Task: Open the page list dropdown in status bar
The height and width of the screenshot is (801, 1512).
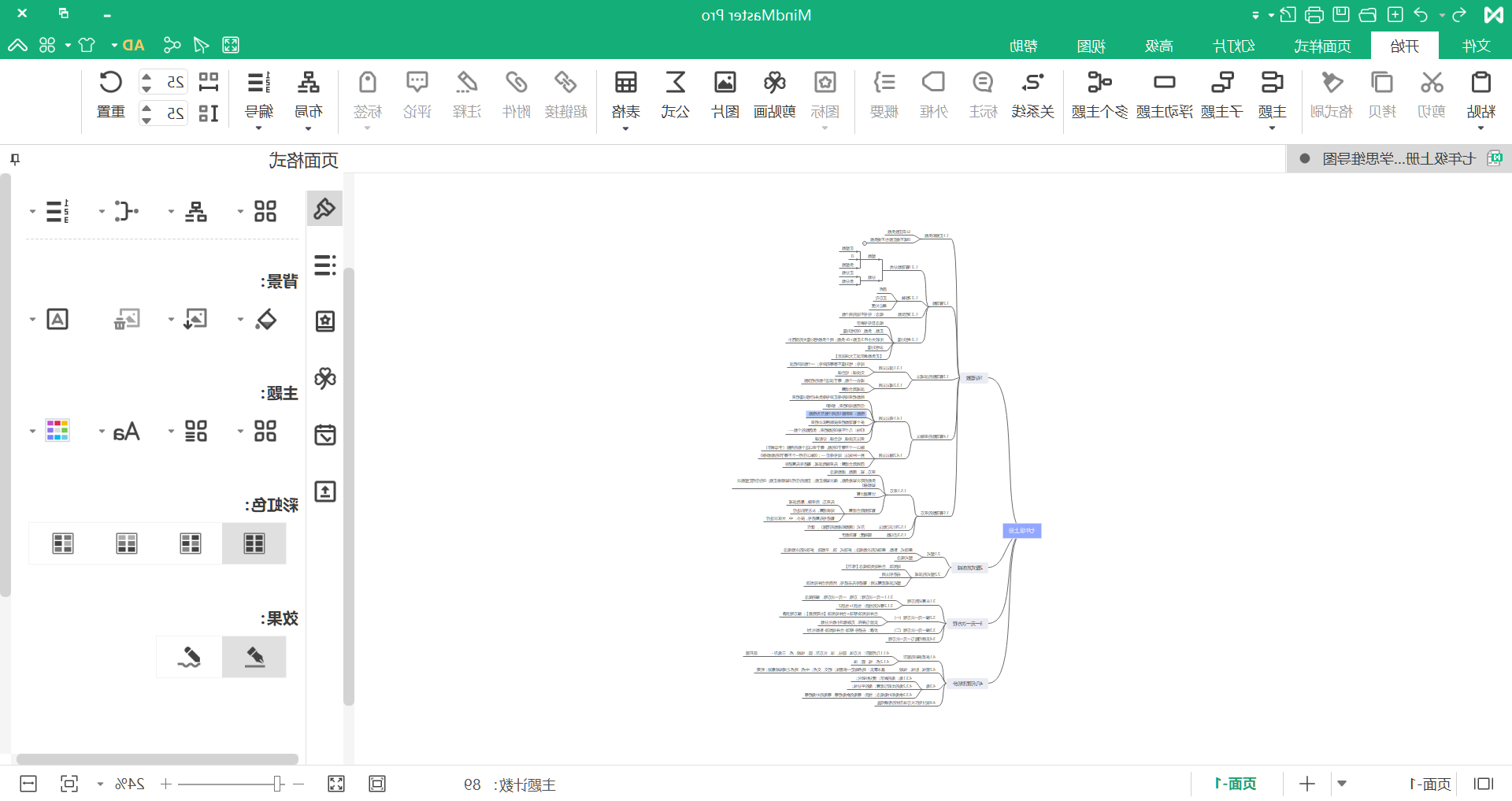Action: click(x=1342, y=784)
